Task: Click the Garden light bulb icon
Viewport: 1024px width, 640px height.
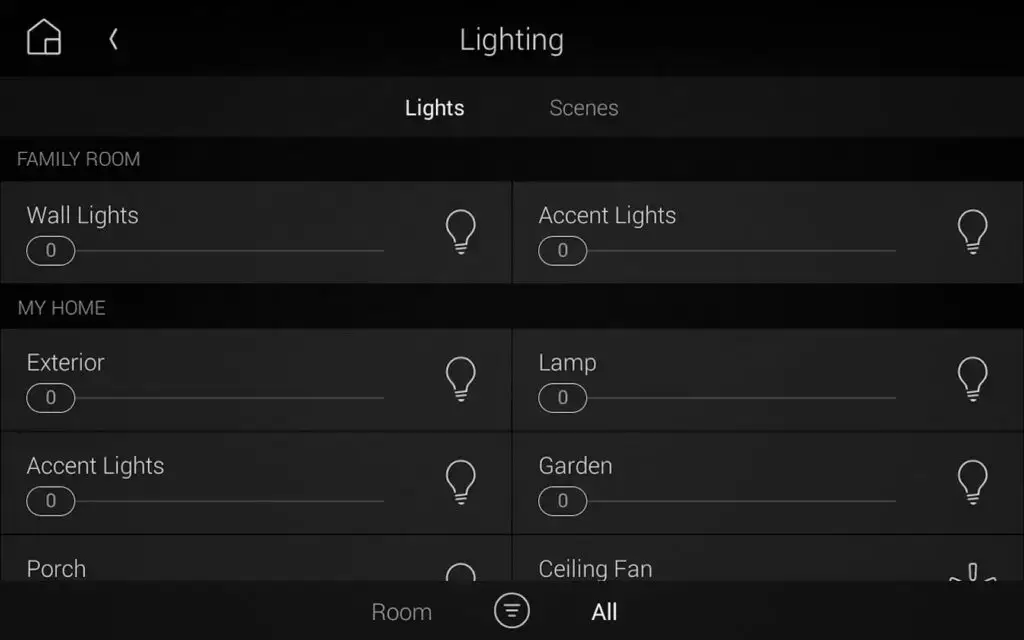Action: 972,481
